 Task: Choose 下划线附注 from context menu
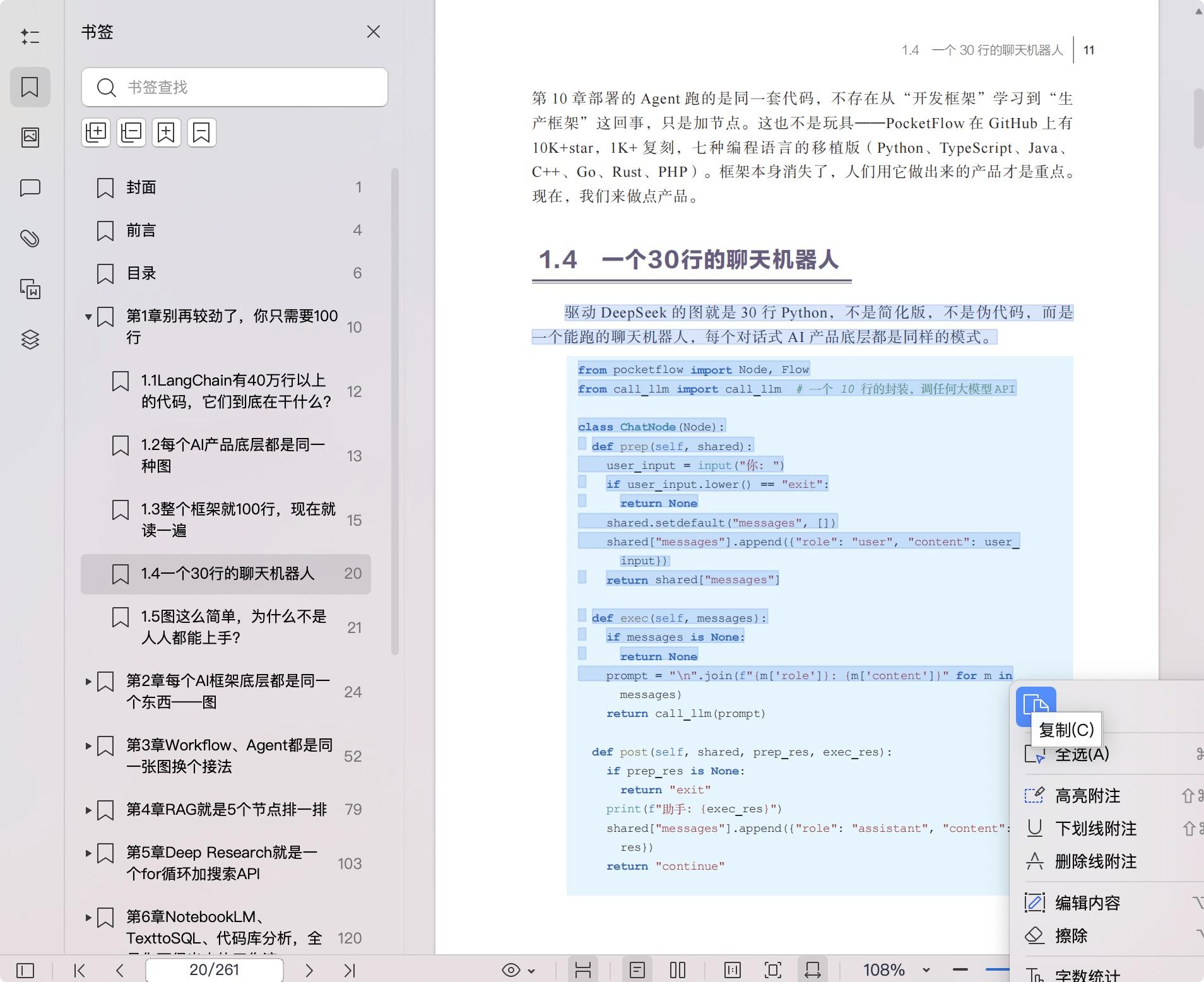click(1096, 829)
